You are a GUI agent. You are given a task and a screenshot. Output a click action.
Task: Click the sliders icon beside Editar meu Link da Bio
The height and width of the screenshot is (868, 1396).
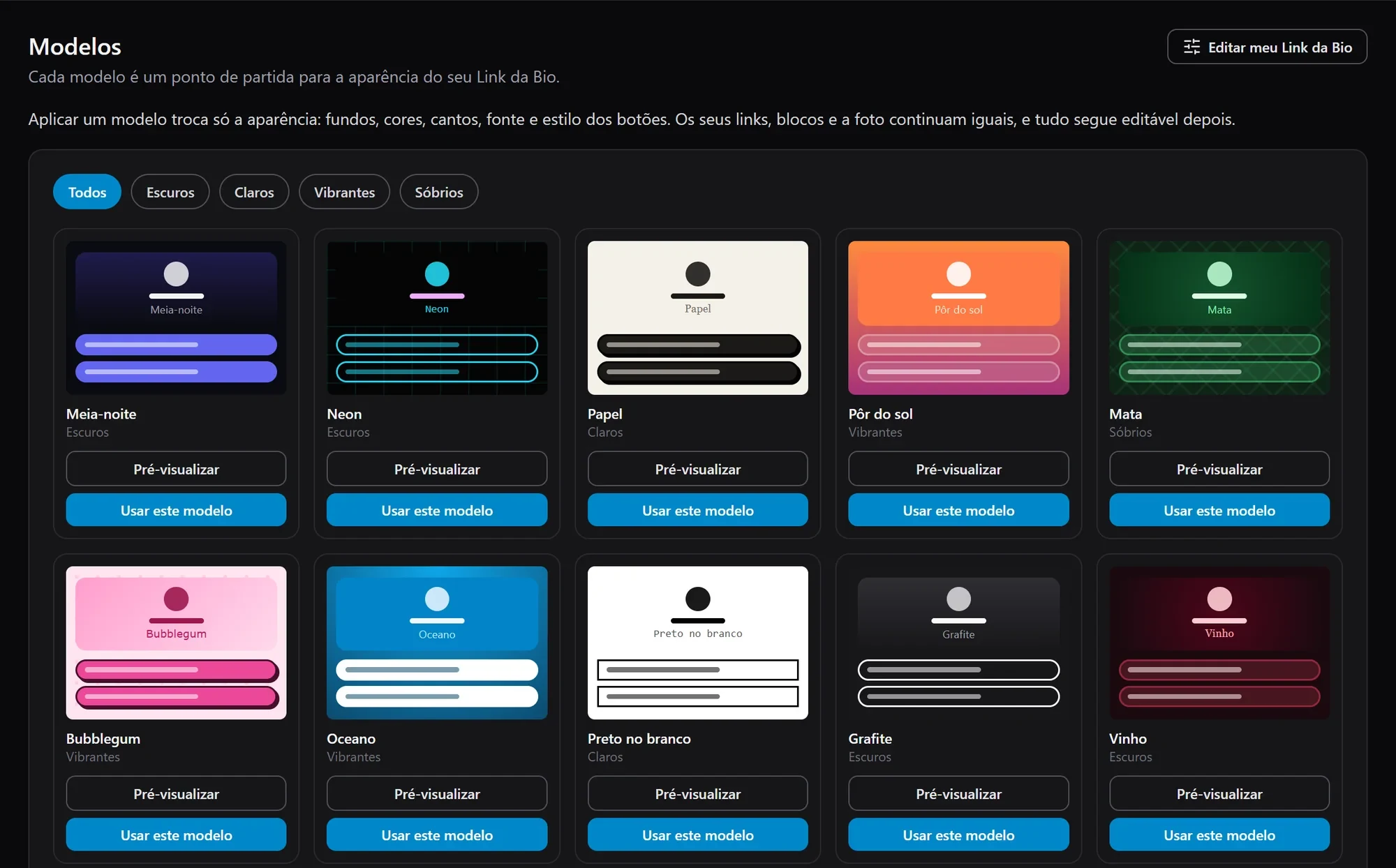click(1191, 47)
